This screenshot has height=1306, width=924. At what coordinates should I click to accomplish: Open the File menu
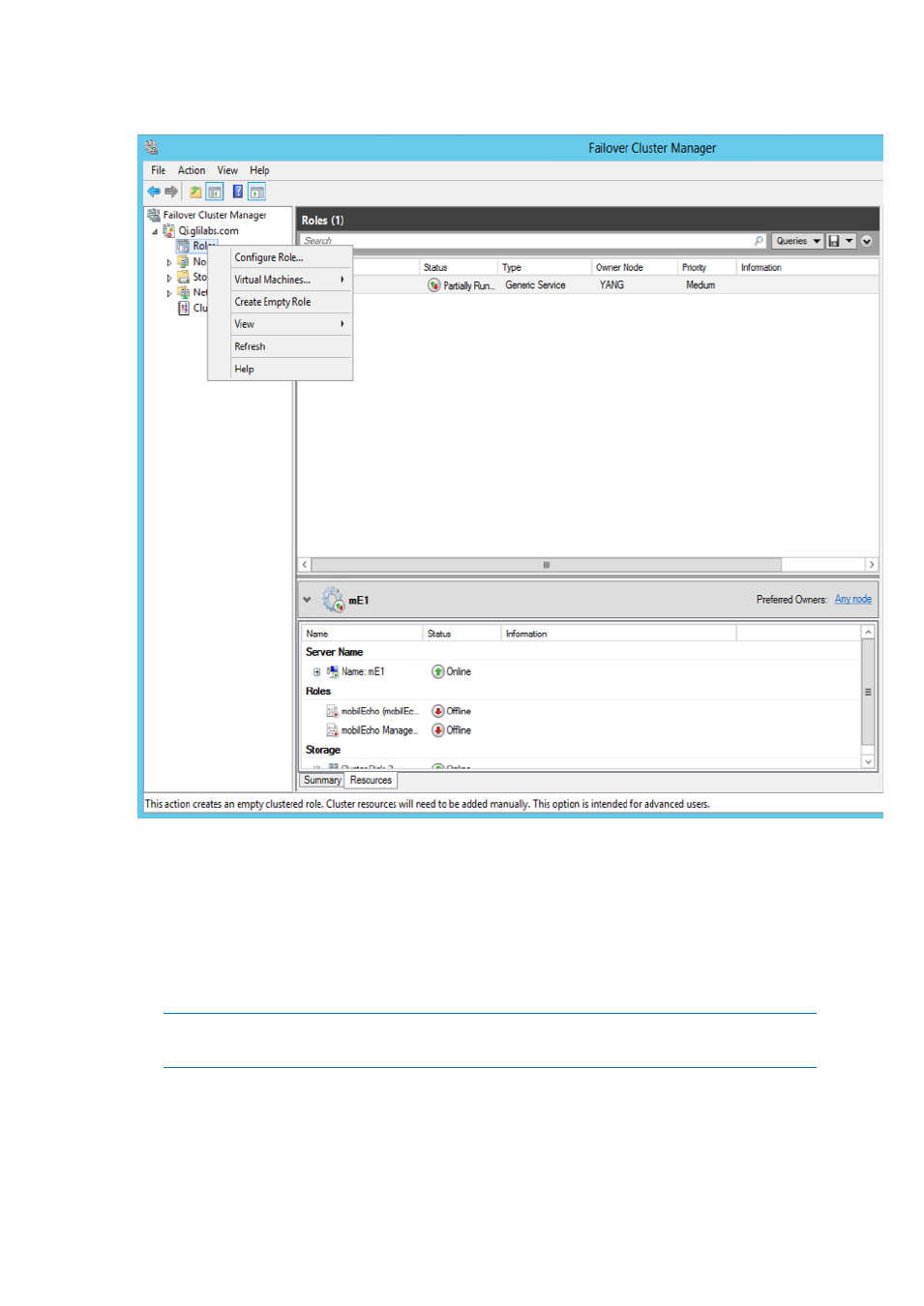tap(158, 170)
